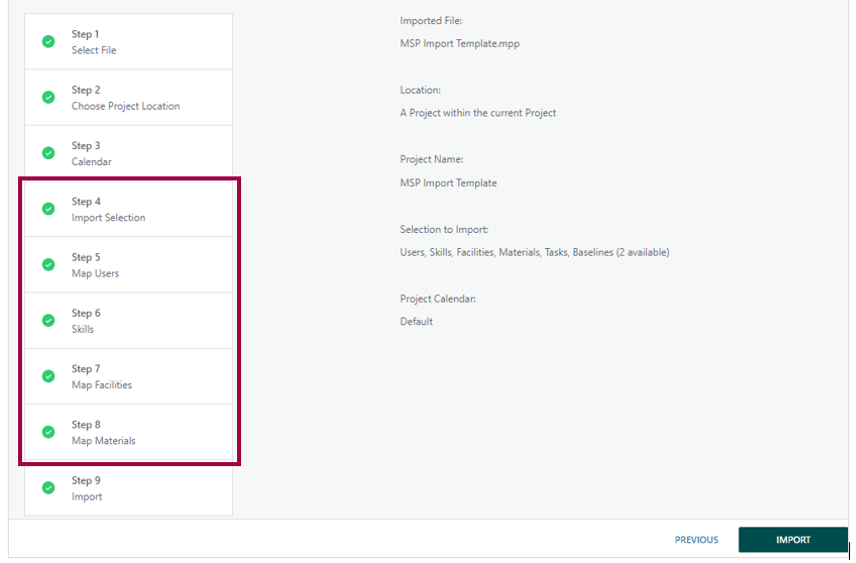Screen dimensions: 856x563
Task: Click the Project Calendar value 'Default'
Action: [416, 322]
